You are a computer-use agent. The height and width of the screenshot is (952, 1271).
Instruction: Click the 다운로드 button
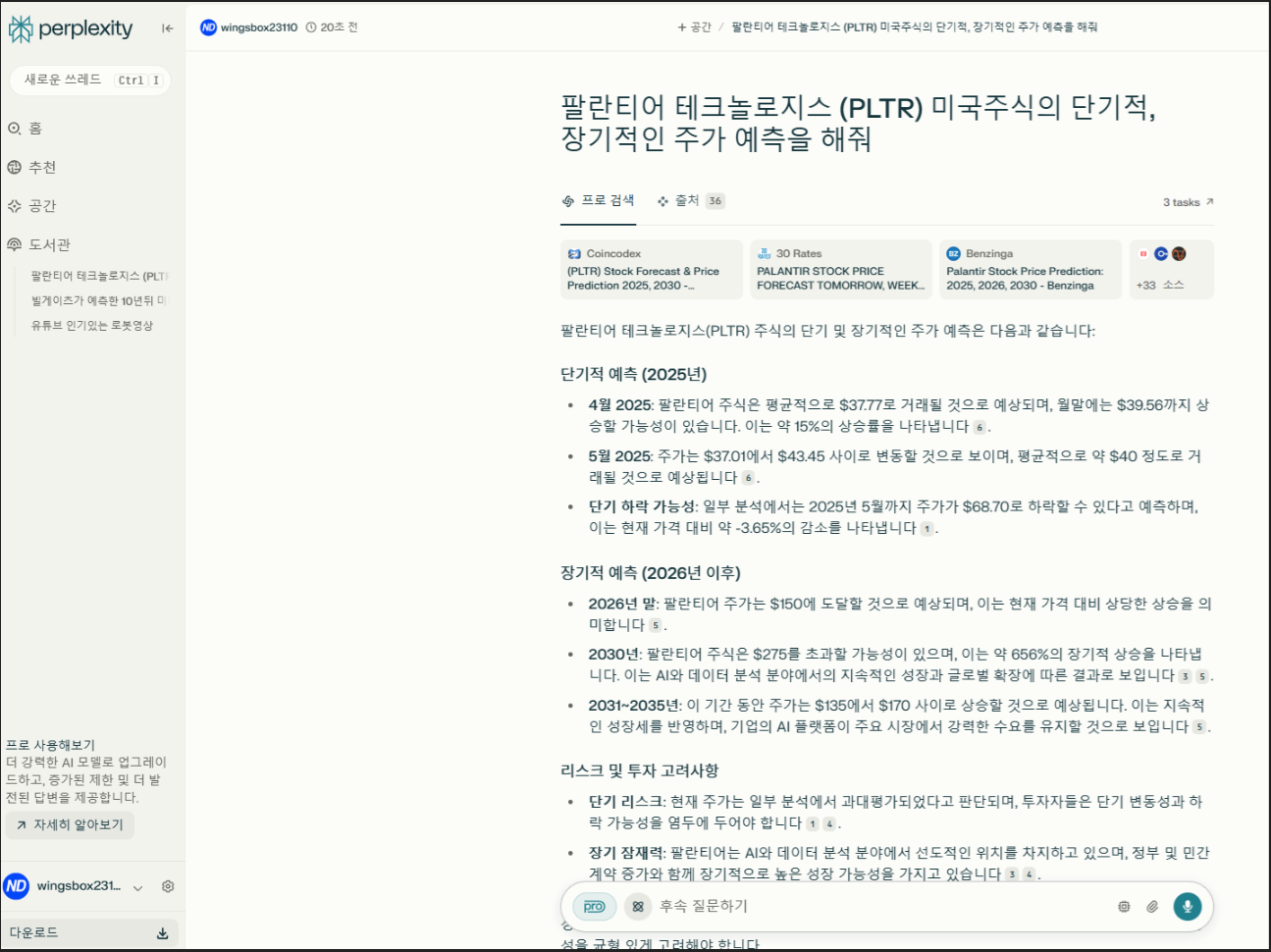tap(89, 933)
